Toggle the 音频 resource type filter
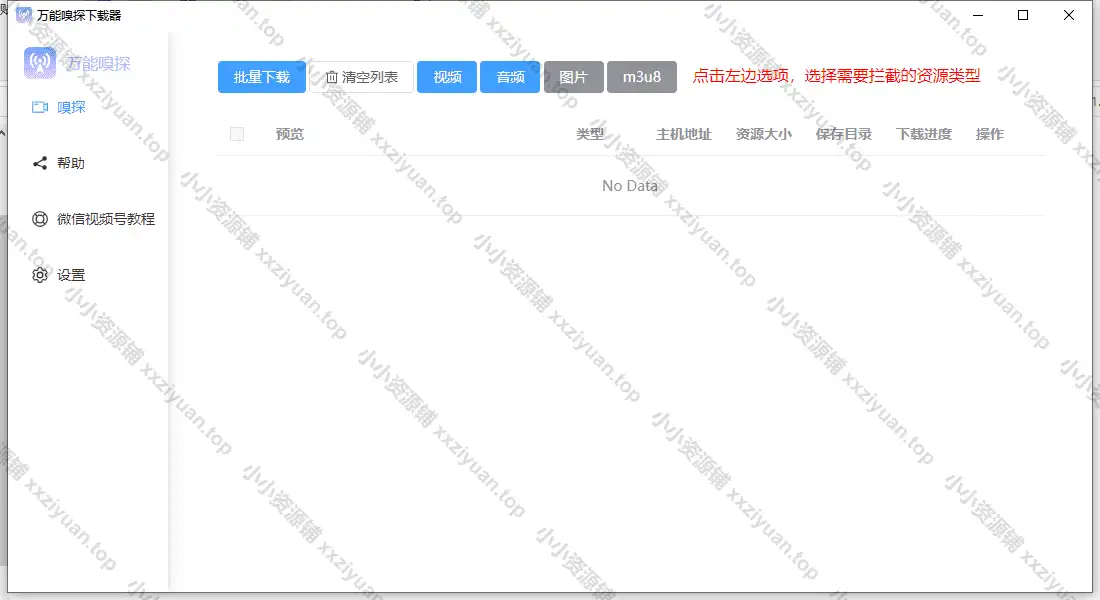 510,77
